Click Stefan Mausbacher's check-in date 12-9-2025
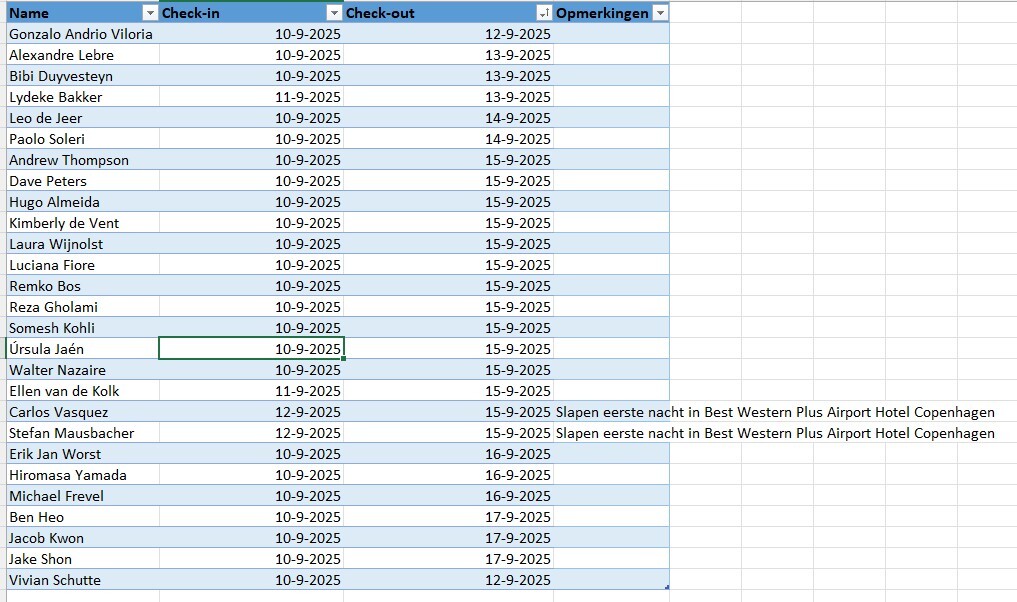The height and width of the screenshot is (602, 1017). [251, 433]
